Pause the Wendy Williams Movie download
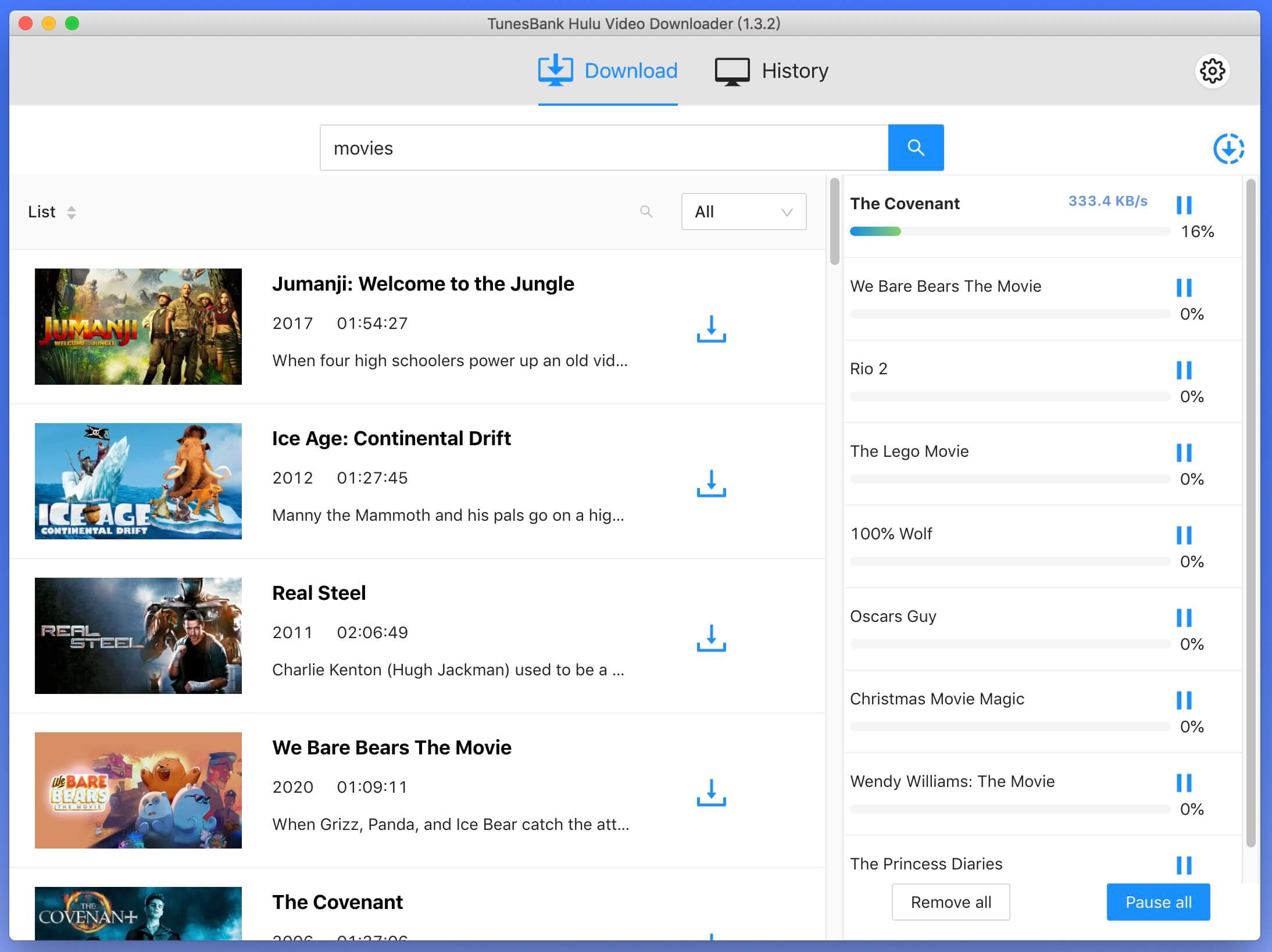Screen dimensions: 1272x952 click(x=1185, y=781)
